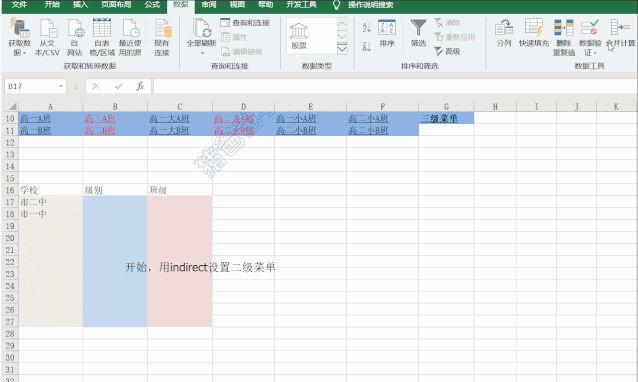Click Flash Fill (快速填充) icon
This screenshot has width=638, height=382.
pyautogui.click(x=534, y=28)
